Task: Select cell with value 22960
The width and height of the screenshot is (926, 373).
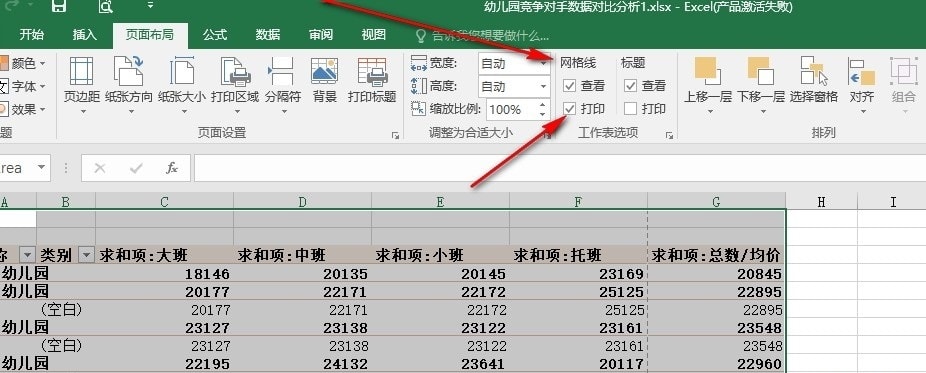Action: [x=716, y=364]
